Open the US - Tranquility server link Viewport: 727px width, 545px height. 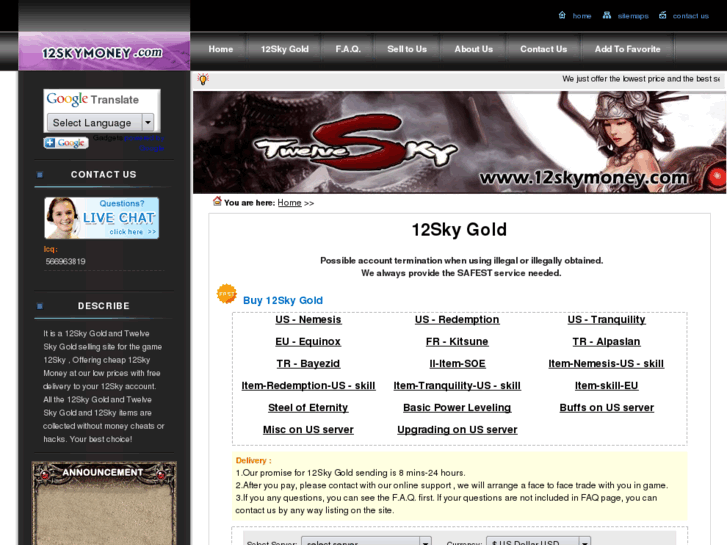click(x=606, y=320)
